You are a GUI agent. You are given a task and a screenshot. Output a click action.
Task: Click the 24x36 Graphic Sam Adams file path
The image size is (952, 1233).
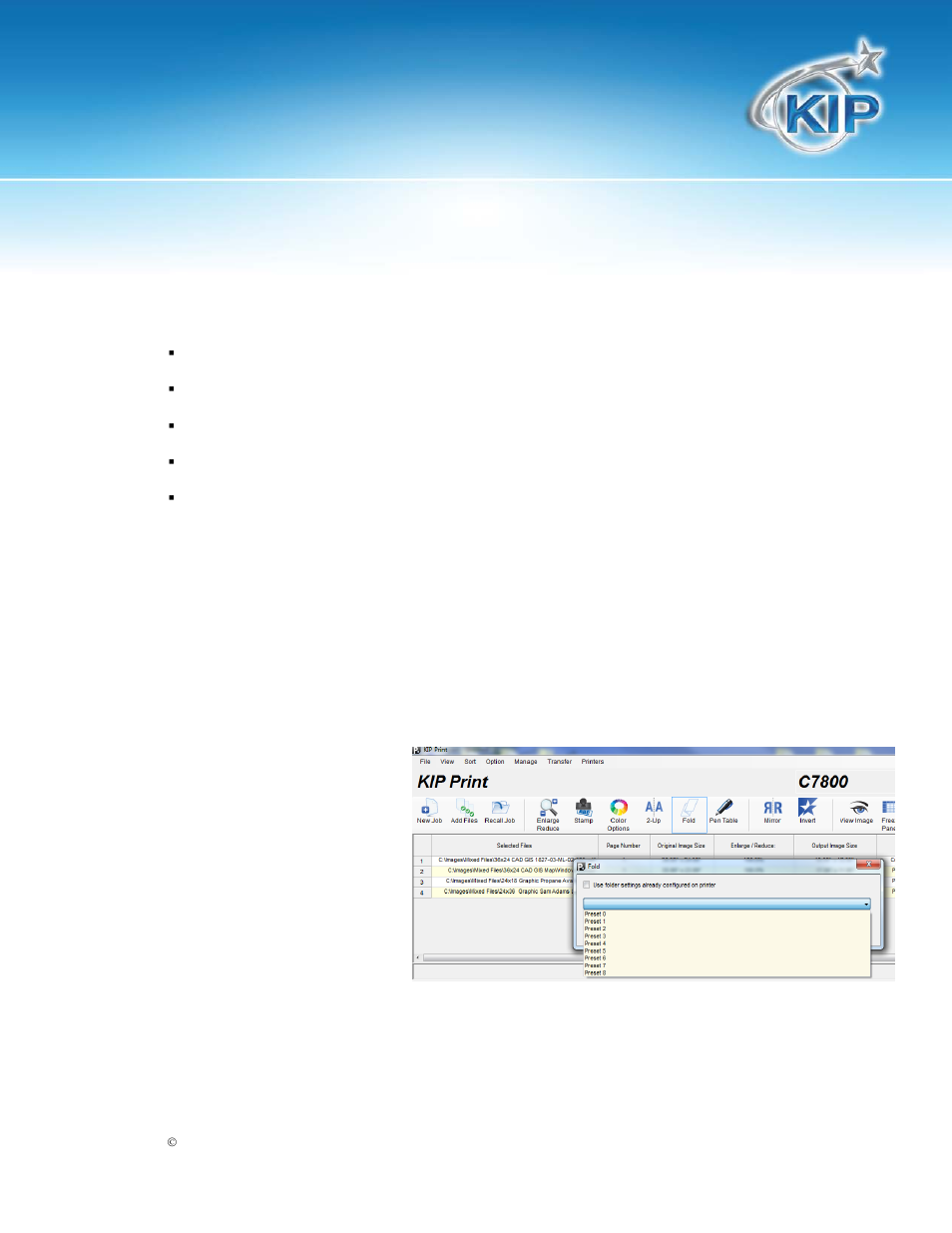508,892
